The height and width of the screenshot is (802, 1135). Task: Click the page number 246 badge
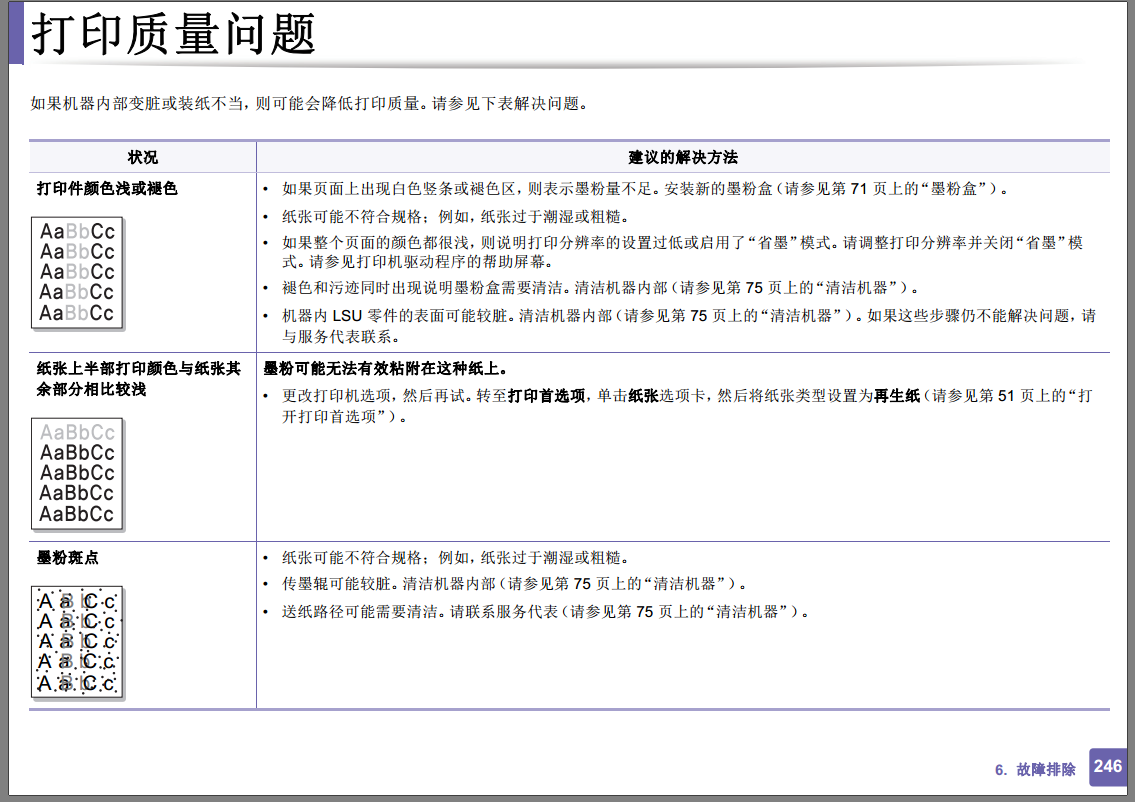click(x=1107, y=767)
